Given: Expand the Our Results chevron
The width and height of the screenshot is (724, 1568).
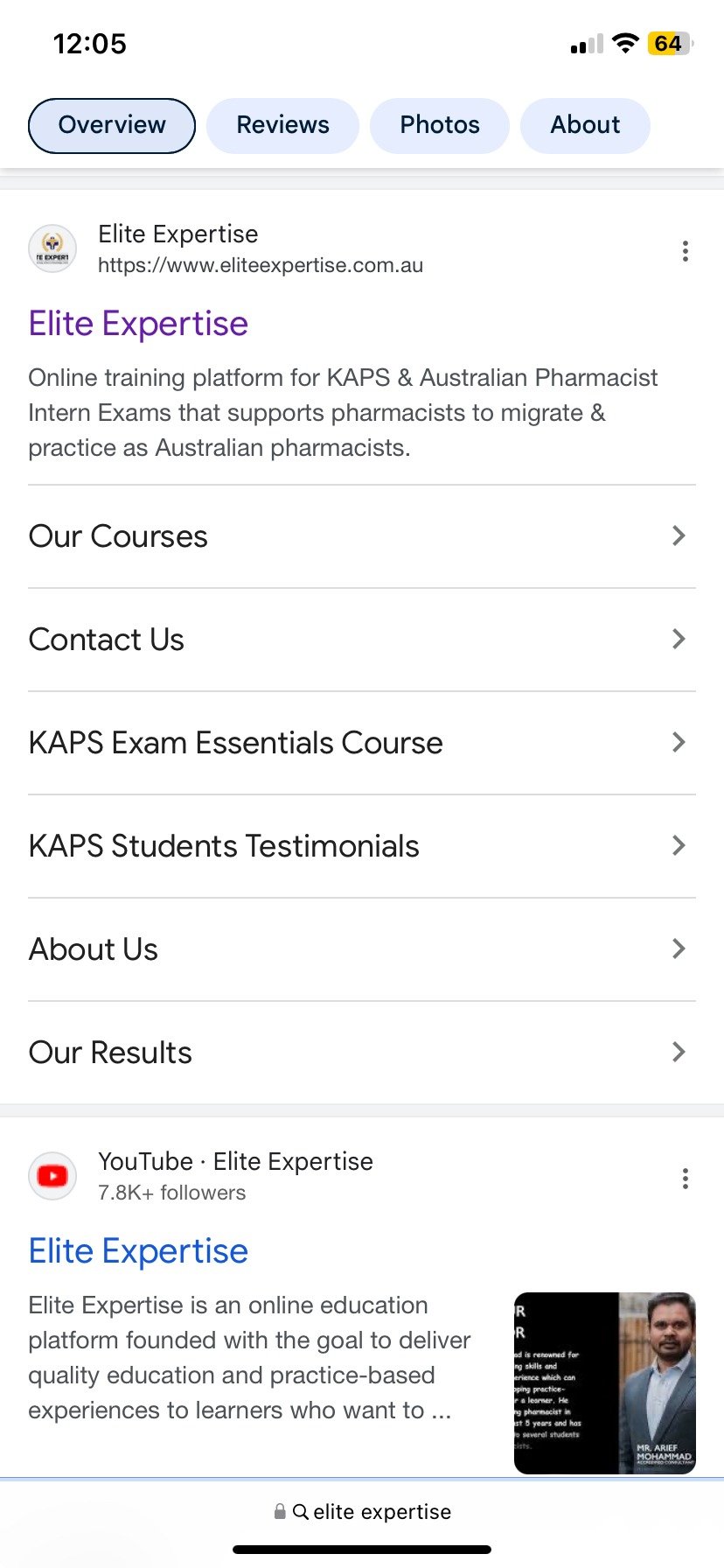Looking at the screenshot, I should coord(679,1052).
